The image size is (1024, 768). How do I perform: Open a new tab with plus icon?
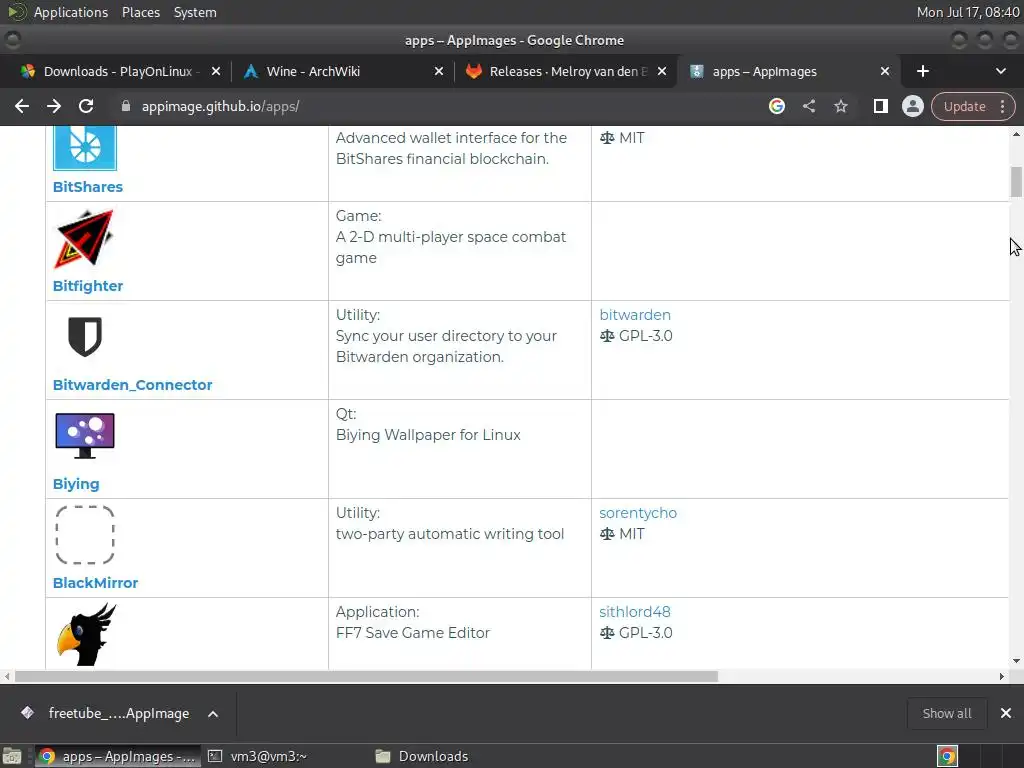point(923,71)
